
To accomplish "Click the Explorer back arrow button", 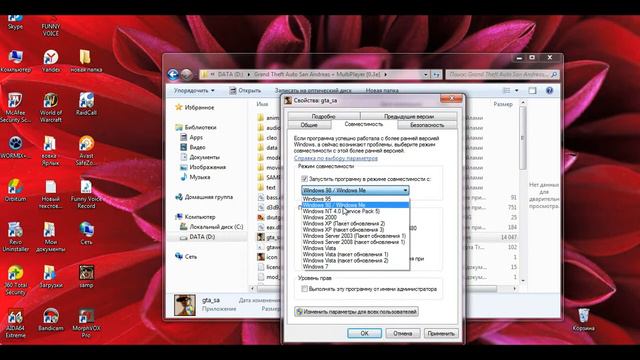I will [x=173, y=74].
